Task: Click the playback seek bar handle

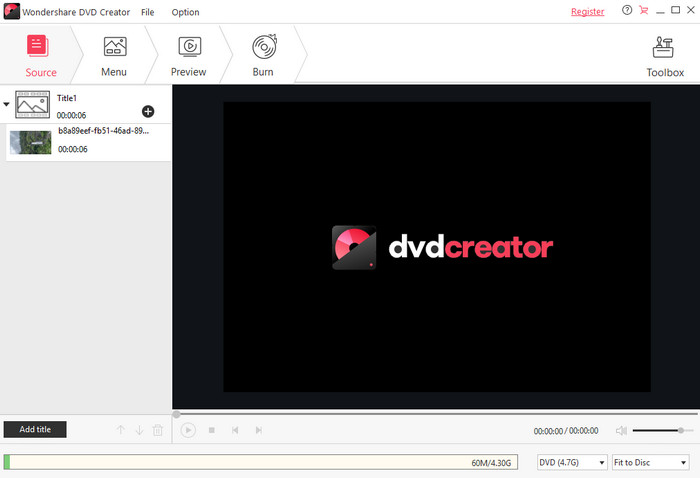Action: (x=176, y=415)
